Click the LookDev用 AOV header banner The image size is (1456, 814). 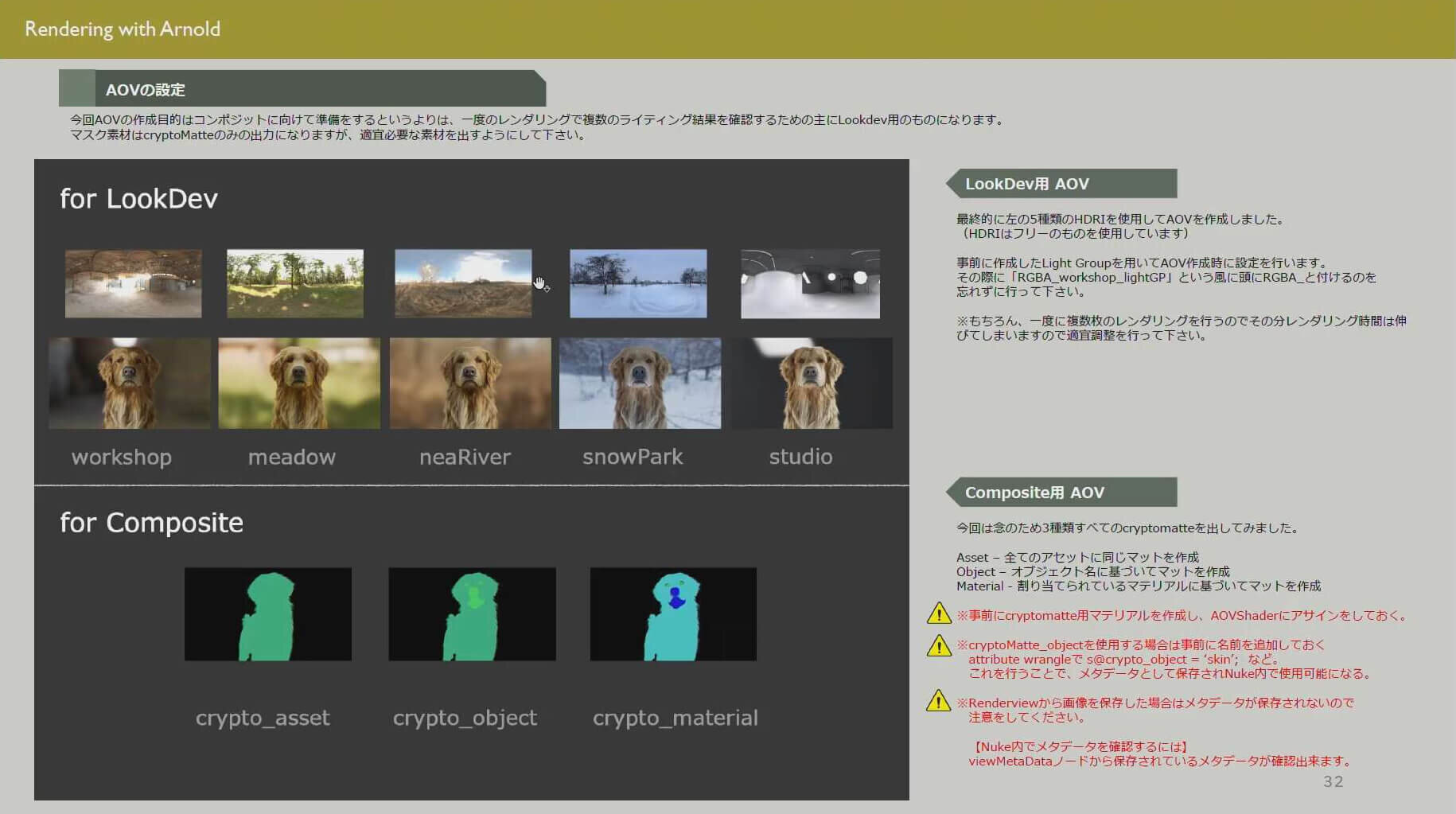(x=1061, y=184)
